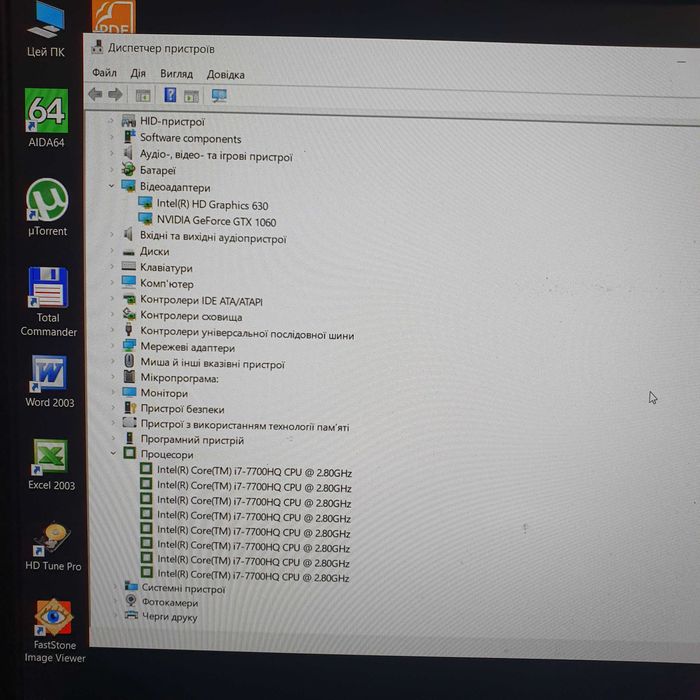Screen dimensions: 700x700
Task: Select Контролери IDE ATA/ATAPI category
Action: point(201,300)
